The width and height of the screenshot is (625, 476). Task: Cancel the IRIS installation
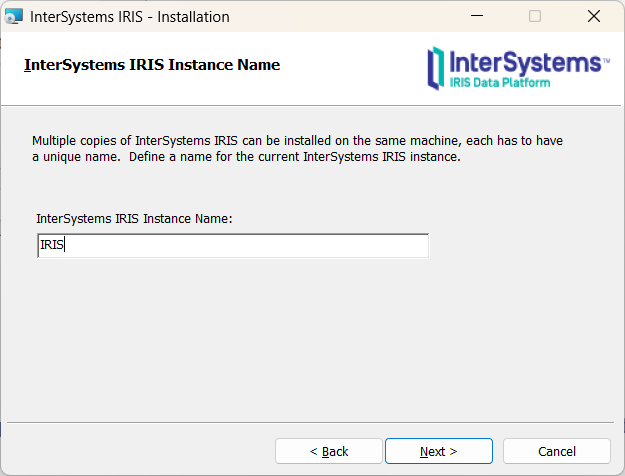pyautogui.click(x=556, y=451)
